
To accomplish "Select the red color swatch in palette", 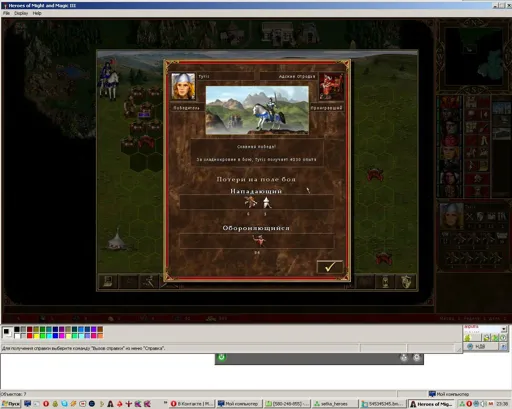I will pyautogui.click(x=30, y=336).
